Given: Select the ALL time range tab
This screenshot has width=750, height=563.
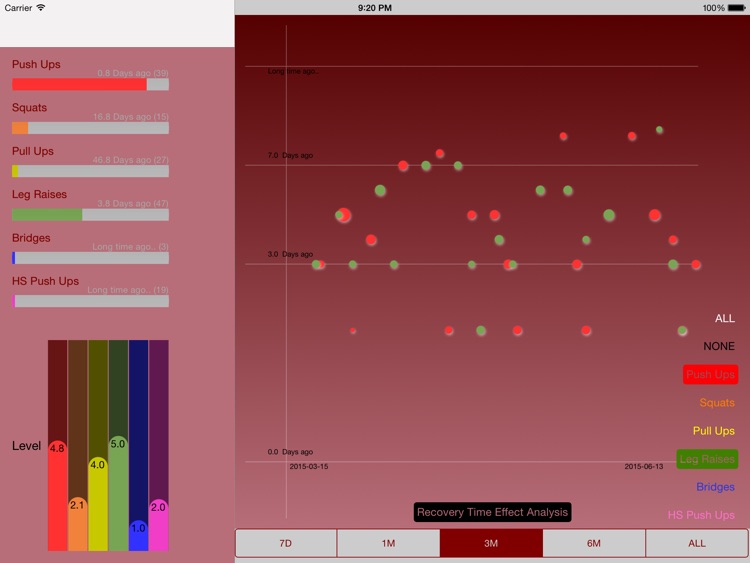Looking at the screenshot, I should pyautogui.click(x=697, y=543).
